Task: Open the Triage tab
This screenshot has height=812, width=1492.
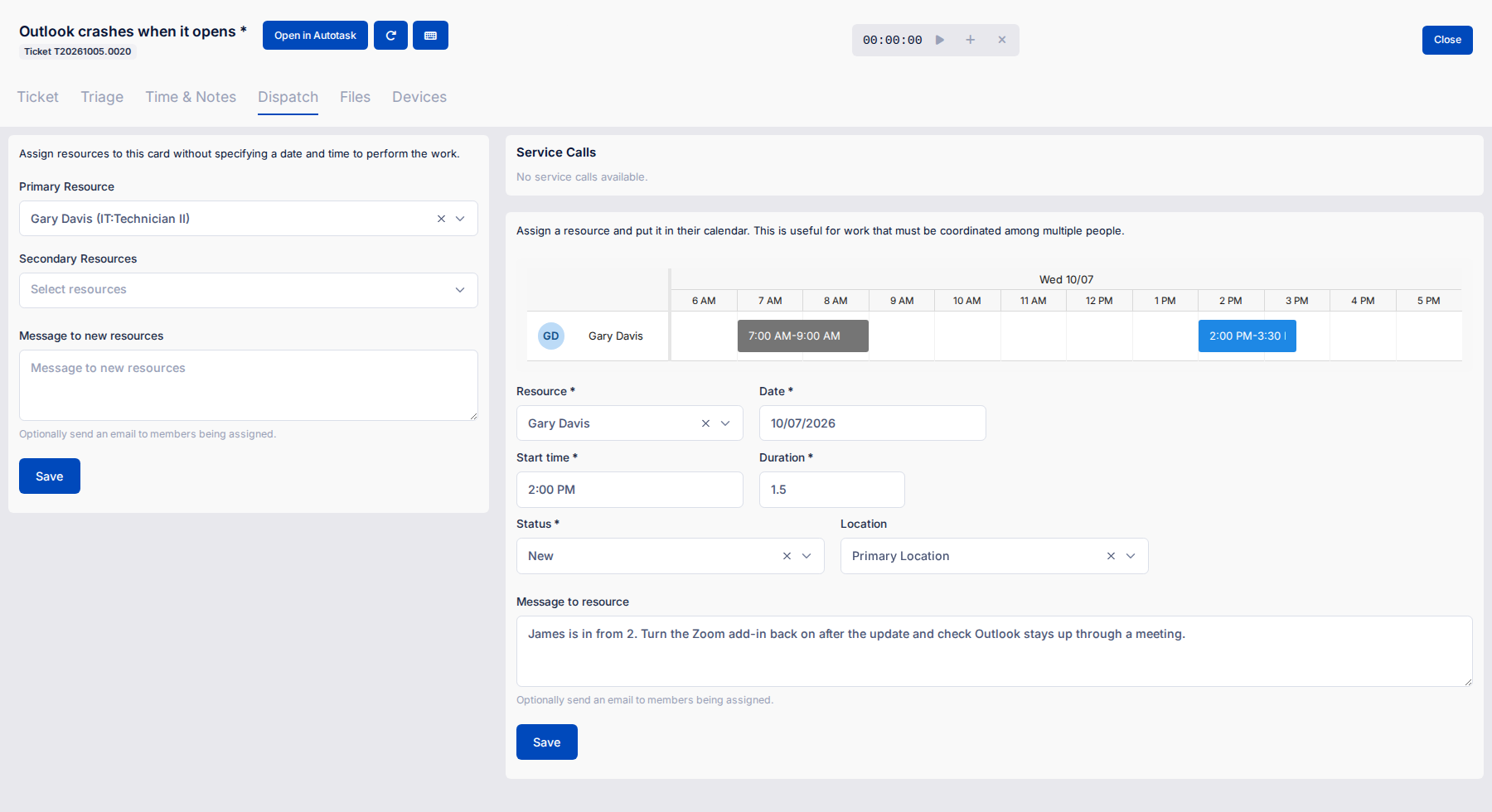Action: point(102,97)
